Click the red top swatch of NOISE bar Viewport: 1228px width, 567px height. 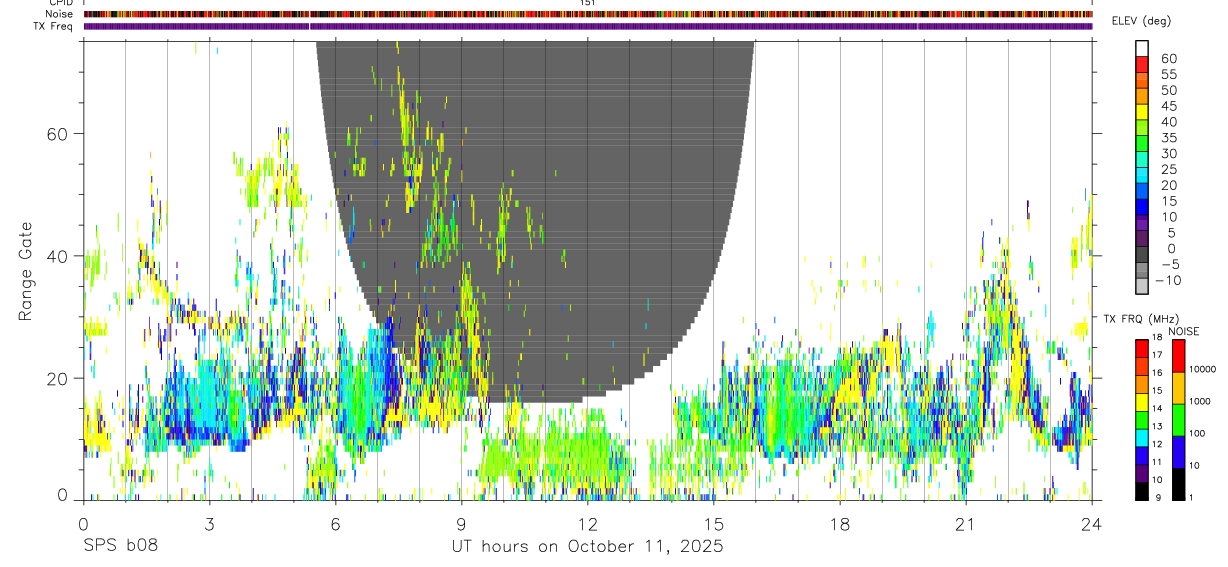[x=1178, y=356]
